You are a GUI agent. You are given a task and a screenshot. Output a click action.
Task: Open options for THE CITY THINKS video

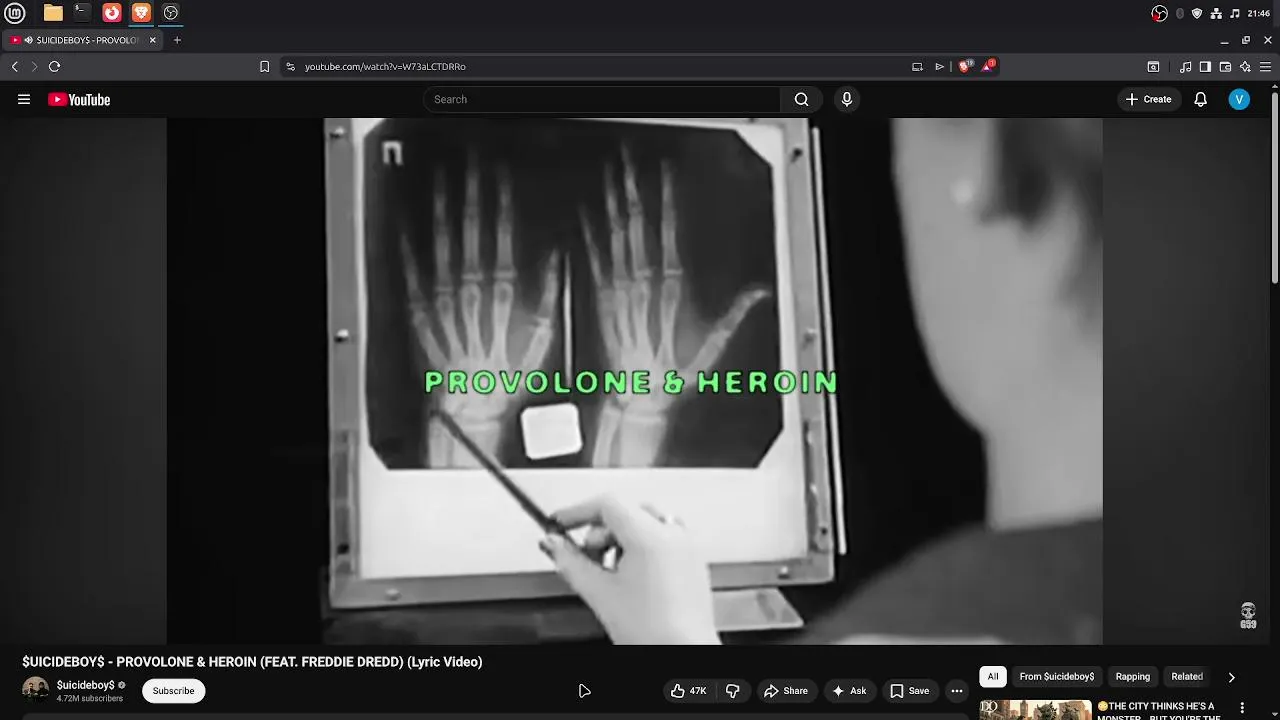tap(1243, 707)
